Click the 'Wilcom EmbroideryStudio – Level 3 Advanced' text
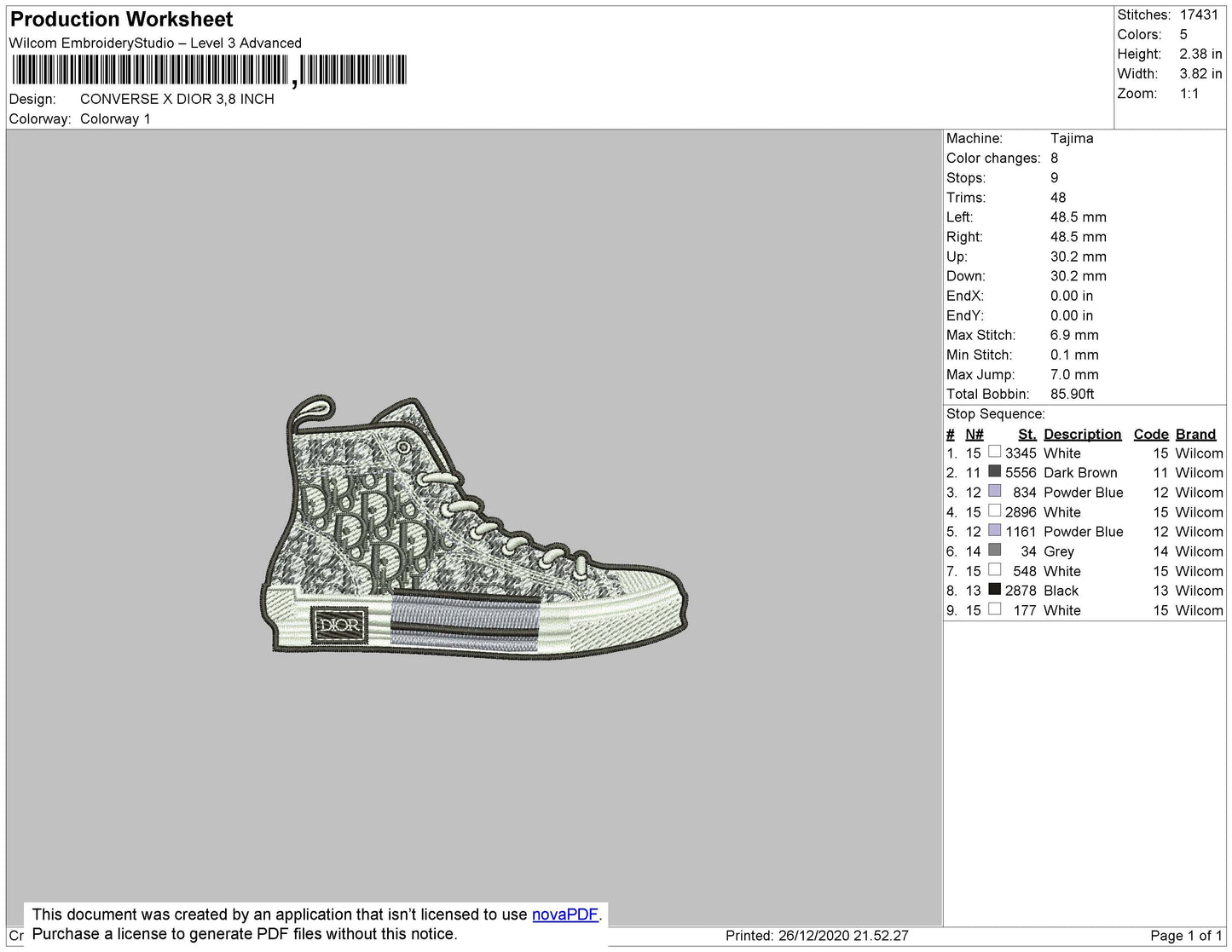This screenshot has width=1232, height=952. 155,43
